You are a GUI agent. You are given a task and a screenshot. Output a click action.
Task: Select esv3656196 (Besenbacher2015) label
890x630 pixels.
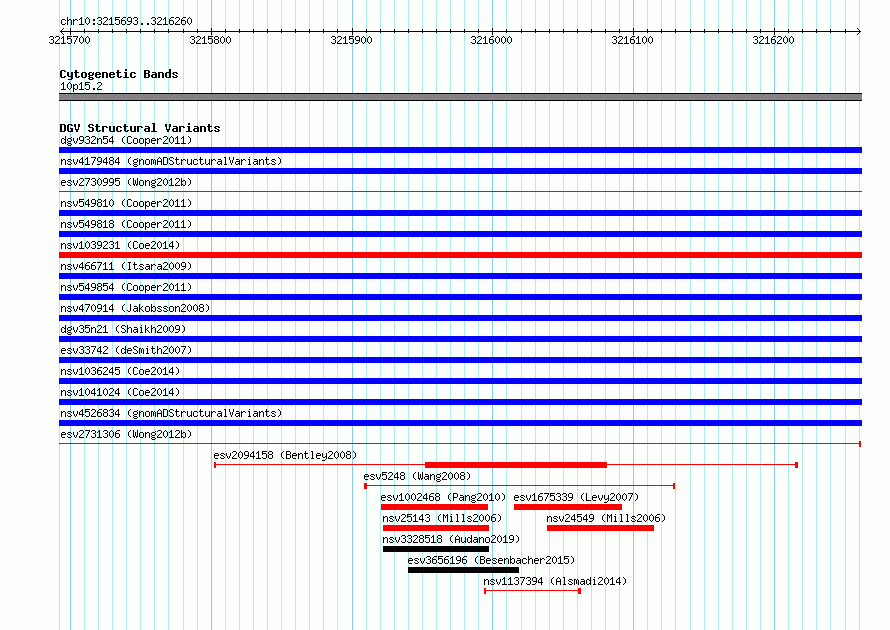(491, 560)
